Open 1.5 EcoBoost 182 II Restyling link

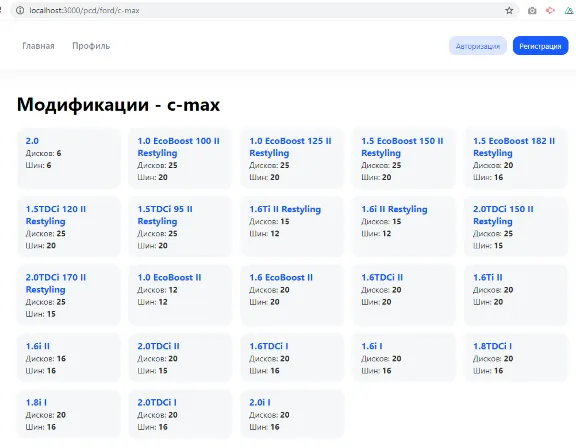514,147
